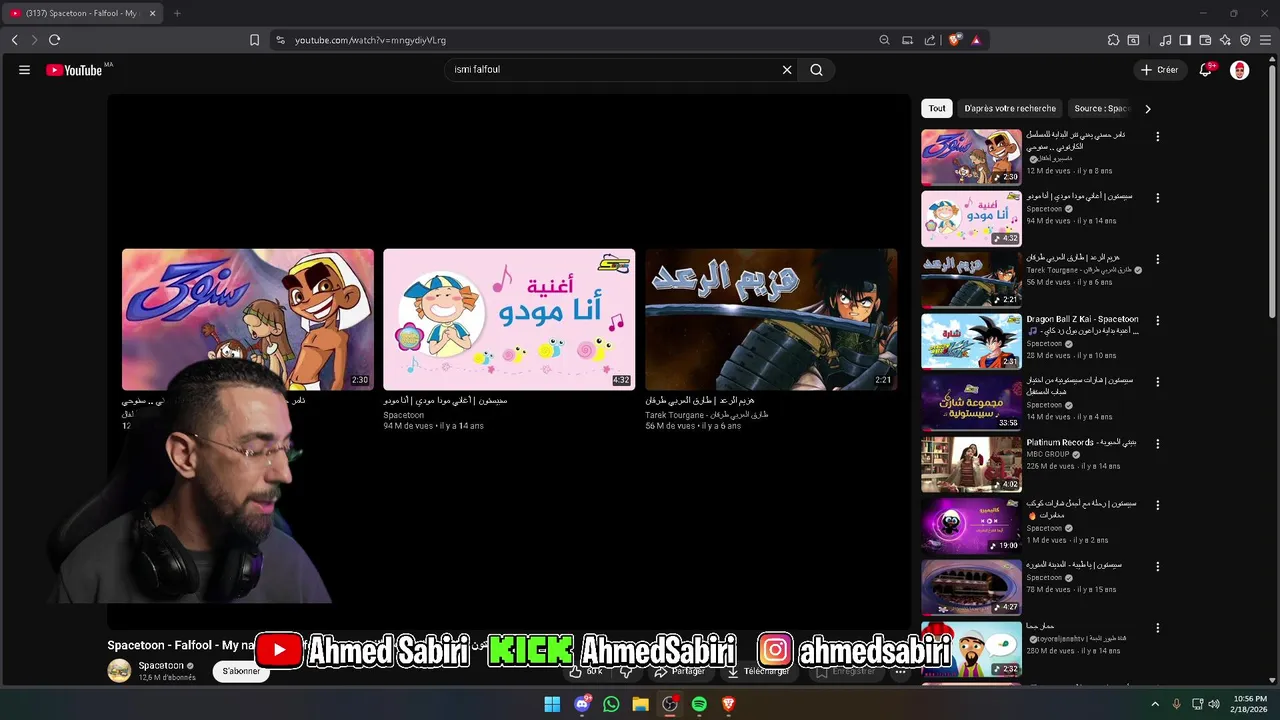
Task: Open the Brave Wallet icon
Action: 1205,40
